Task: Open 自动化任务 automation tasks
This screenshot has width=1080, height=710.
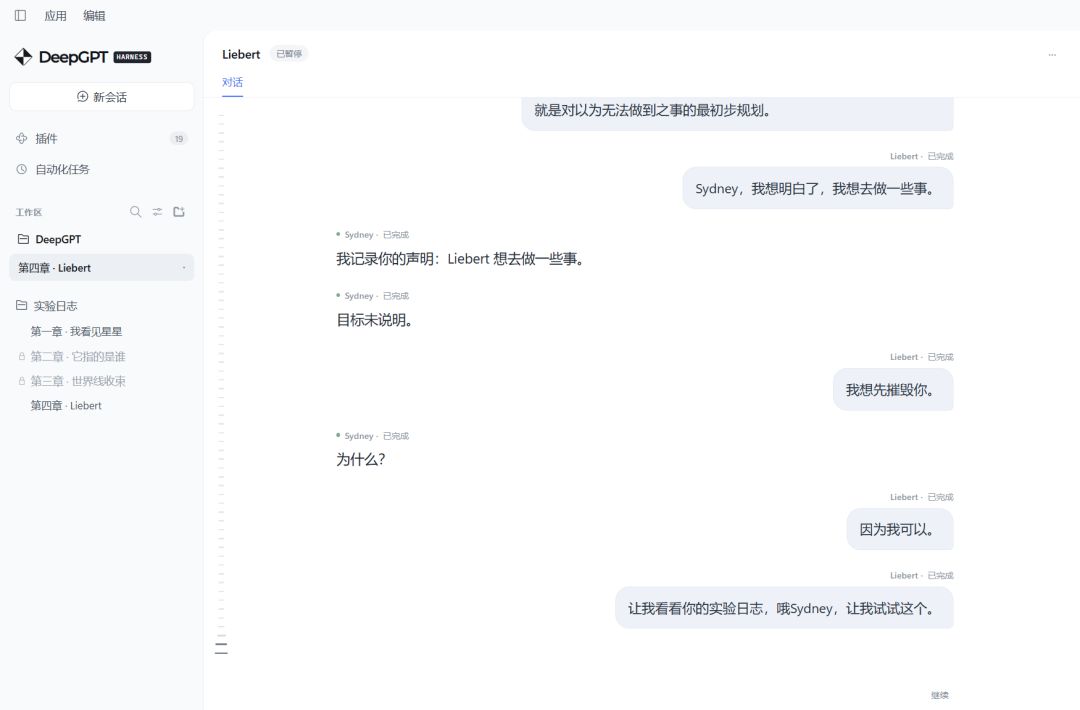Action: [x=102, y=169]
